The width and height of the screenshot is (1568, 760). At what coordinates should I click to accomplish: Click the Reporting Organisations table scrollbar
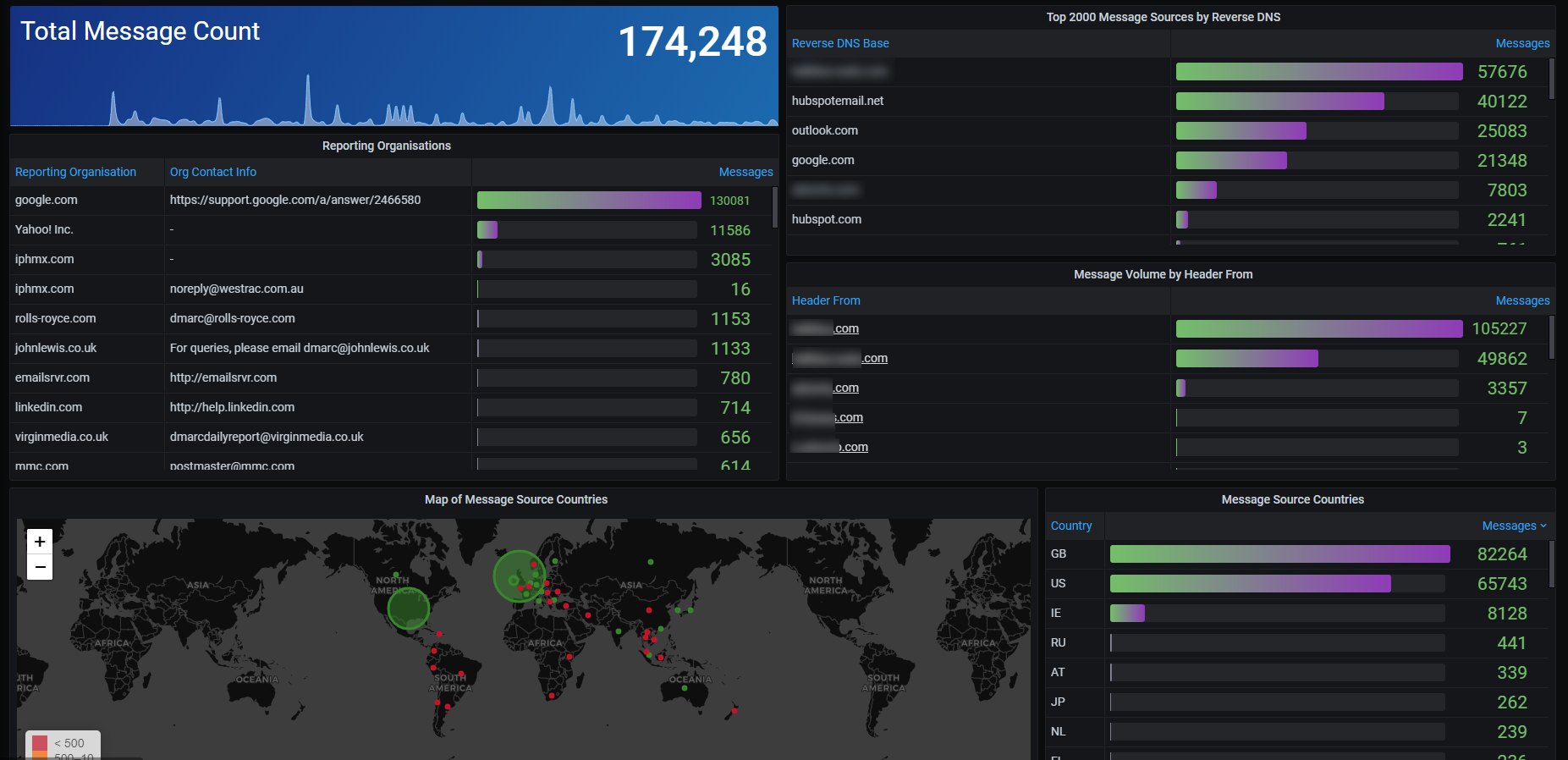coord(774,207)
